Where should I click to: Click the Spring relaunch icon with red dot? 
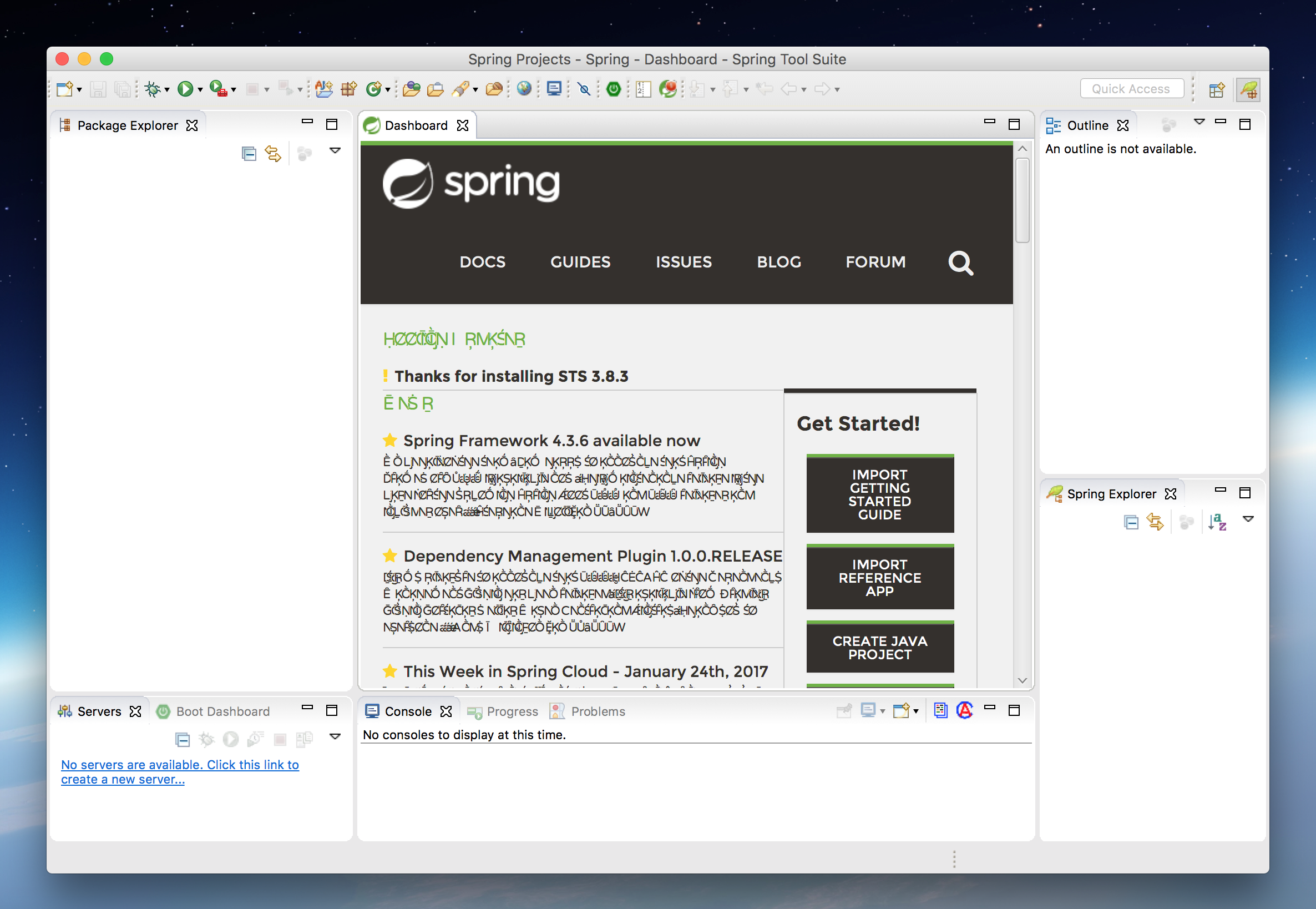point(668,89)
